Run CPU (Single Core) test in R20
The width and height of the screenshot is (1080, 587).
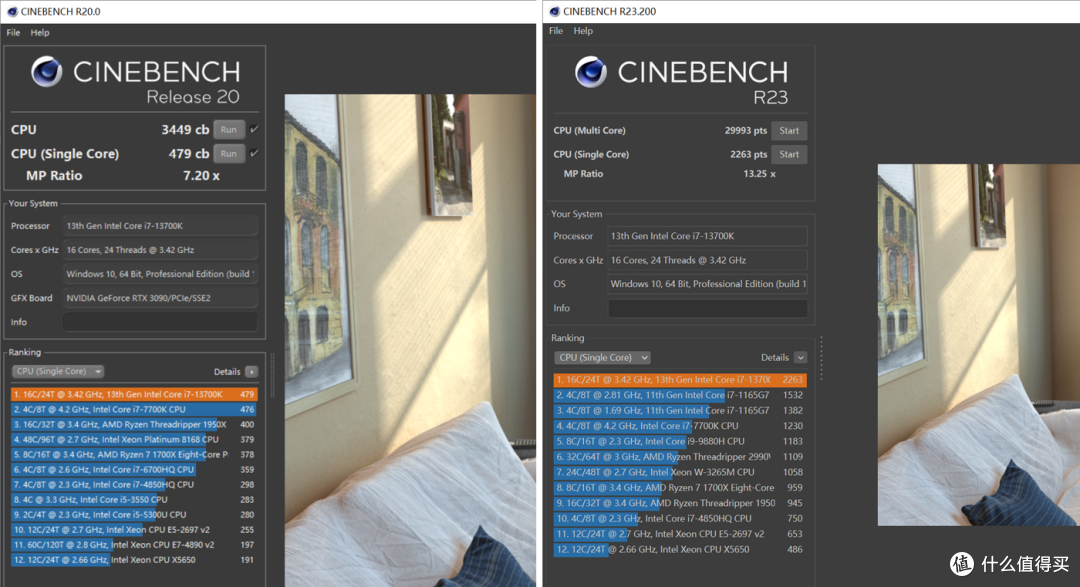pyautogui.click(x=229, y=154)
